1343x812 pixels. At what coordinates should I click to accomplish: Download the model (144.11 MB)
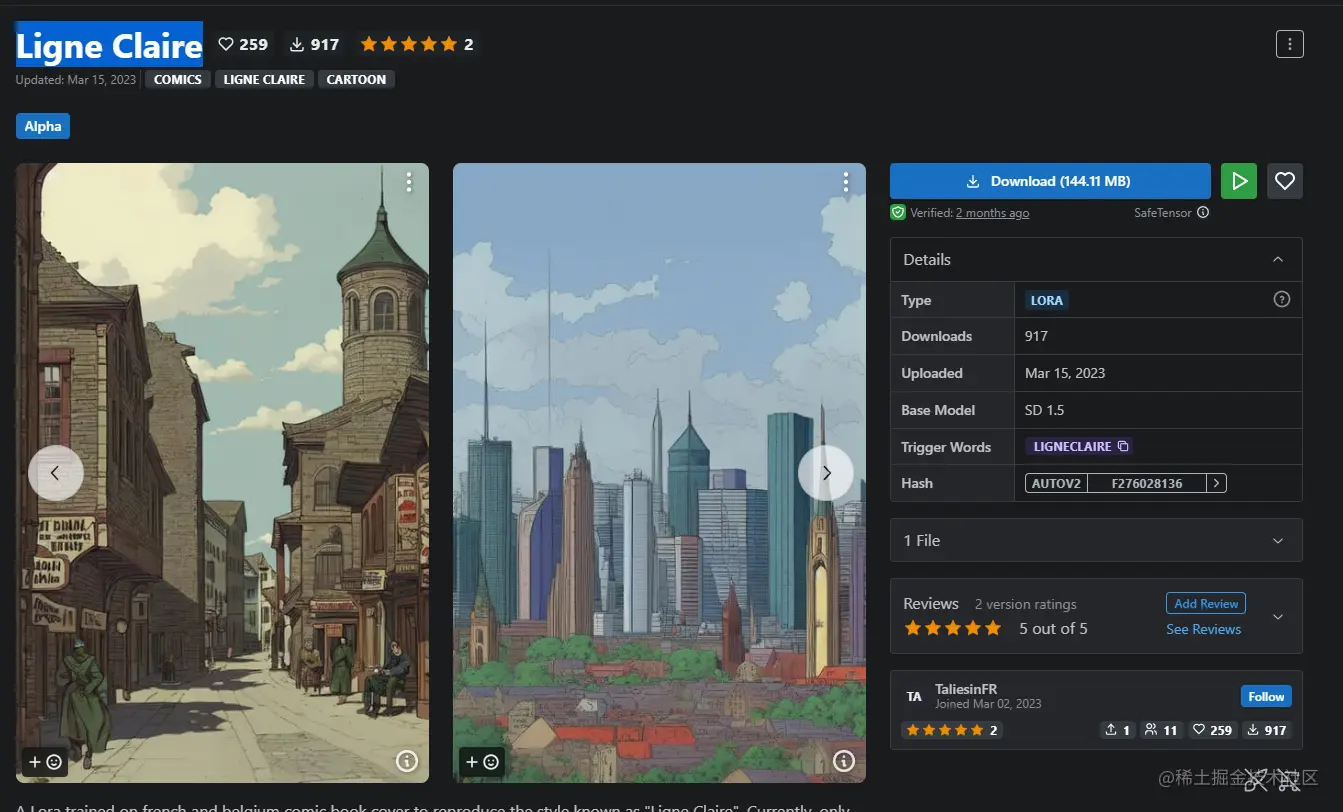click(x=1050, y=181)
